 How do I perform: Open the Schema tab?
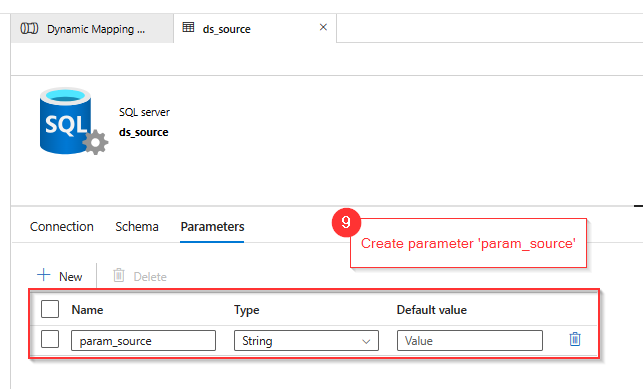click(137, 227)
